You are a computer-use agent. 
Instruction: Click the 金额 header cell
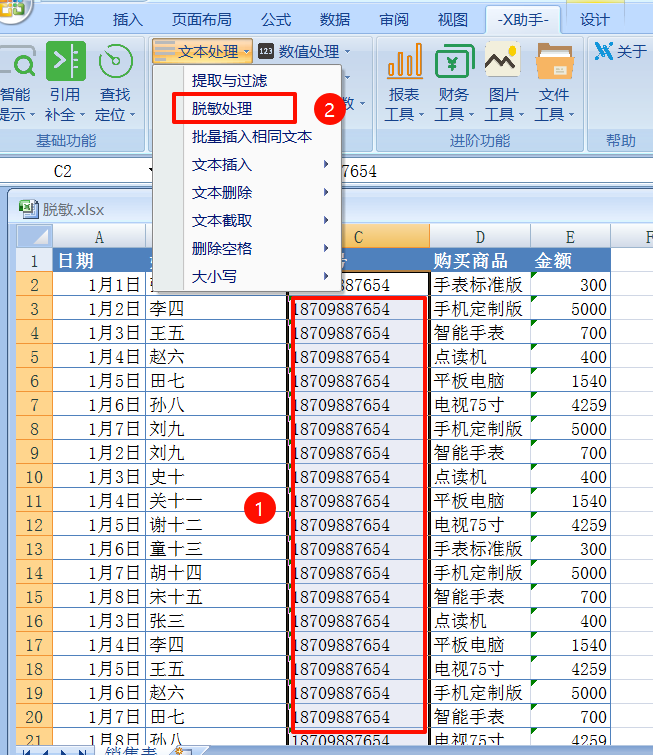pyautogui.click(x=570, y=260)
